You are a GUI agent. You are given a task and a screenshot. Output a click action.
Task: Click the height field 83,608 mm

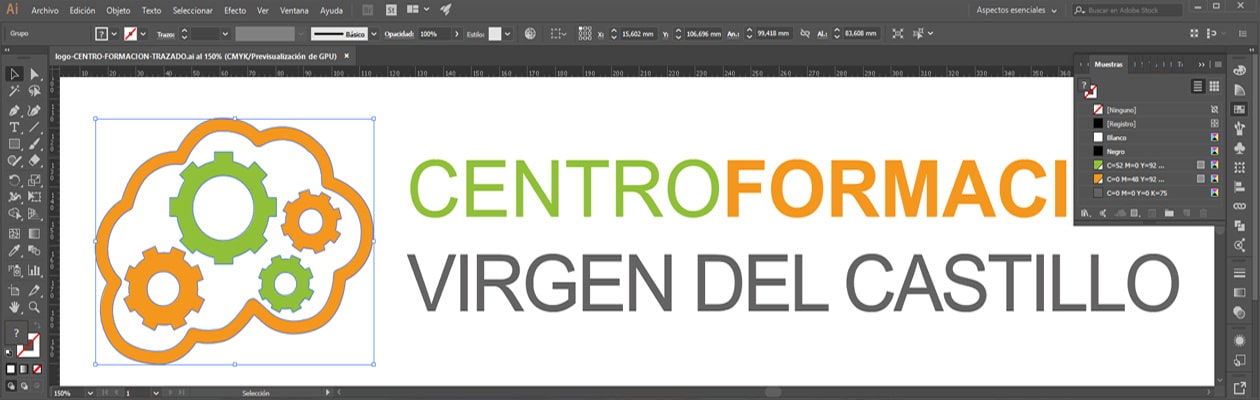click(862, 34)
